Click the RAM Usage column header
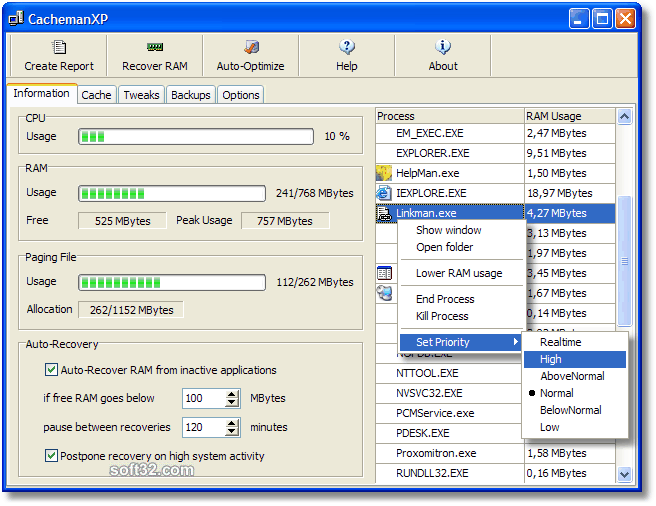The width and height of the screenshot is (656, 506). point(570,116)
